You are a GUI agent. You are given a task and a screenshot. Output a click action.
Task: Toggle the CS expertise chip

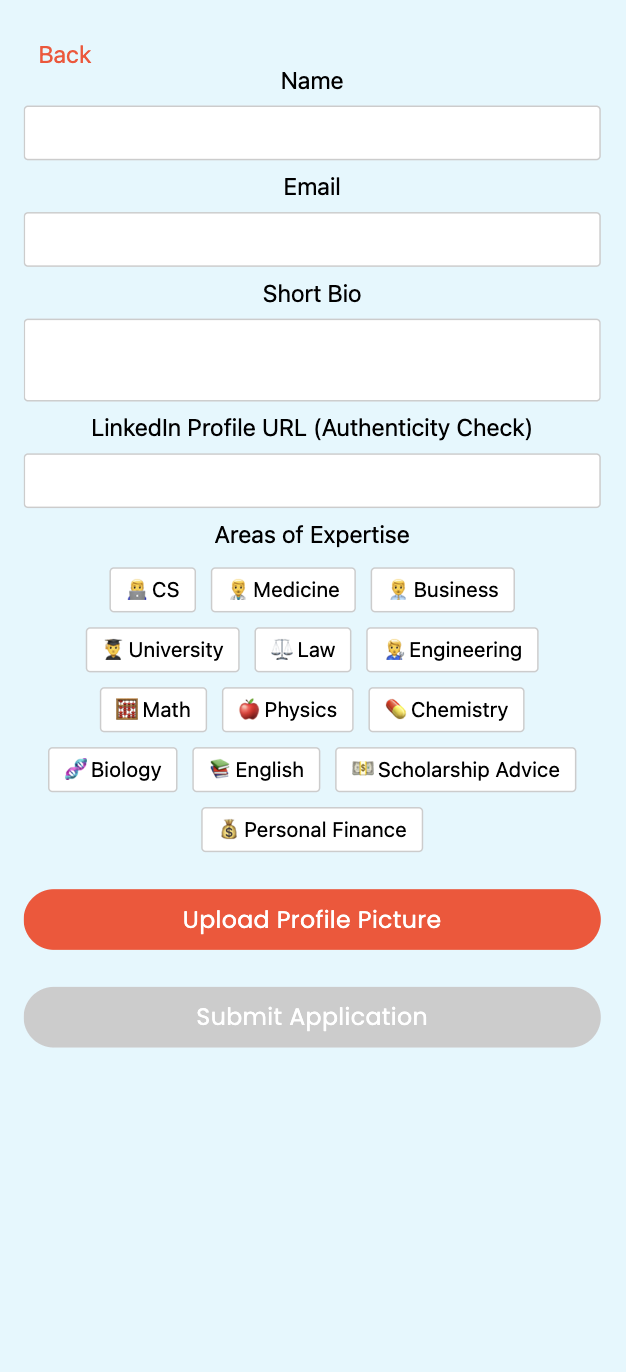pos(153,590)
